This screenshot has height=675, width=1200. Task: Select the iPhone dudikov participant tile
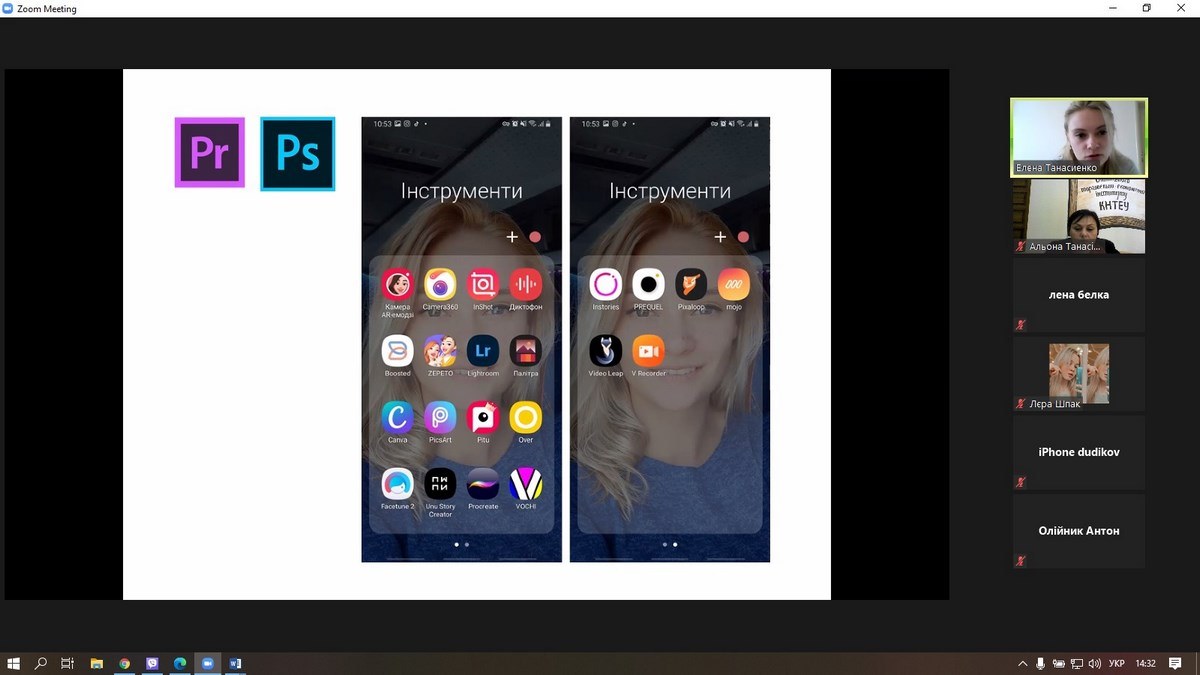(1078, 452)
